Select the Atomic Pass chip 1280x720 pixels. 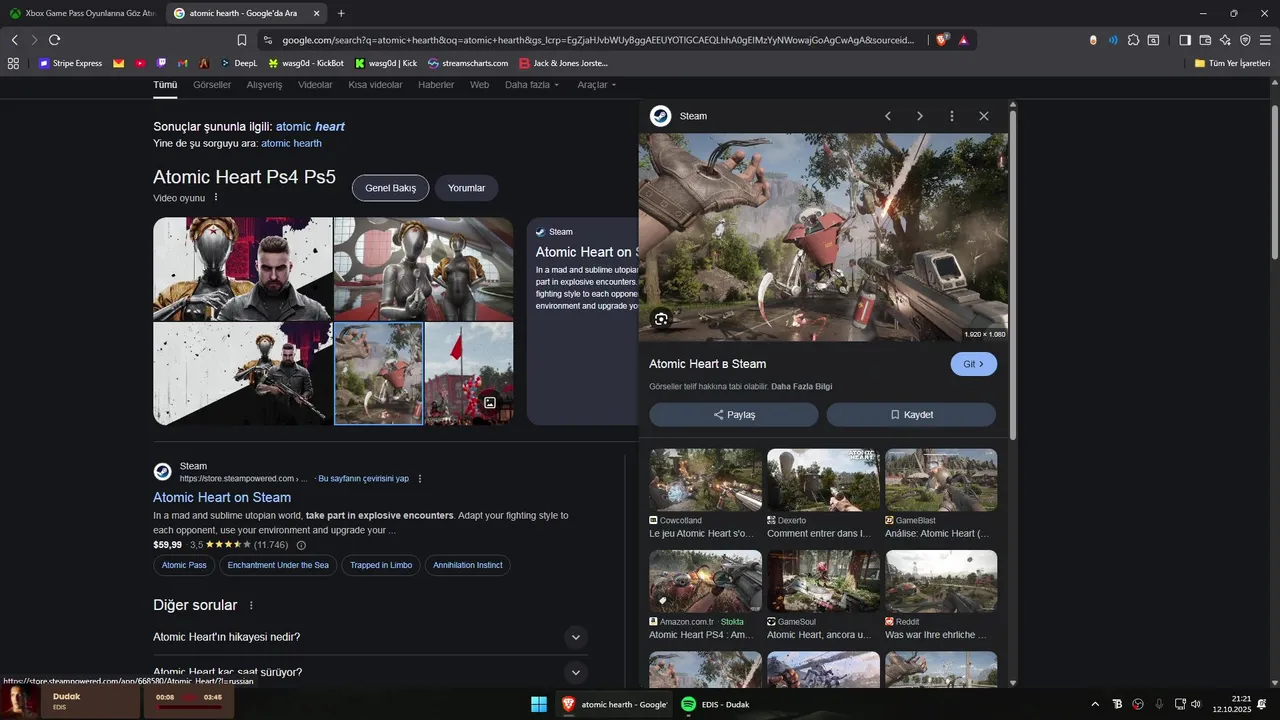[x=184, y=565]
